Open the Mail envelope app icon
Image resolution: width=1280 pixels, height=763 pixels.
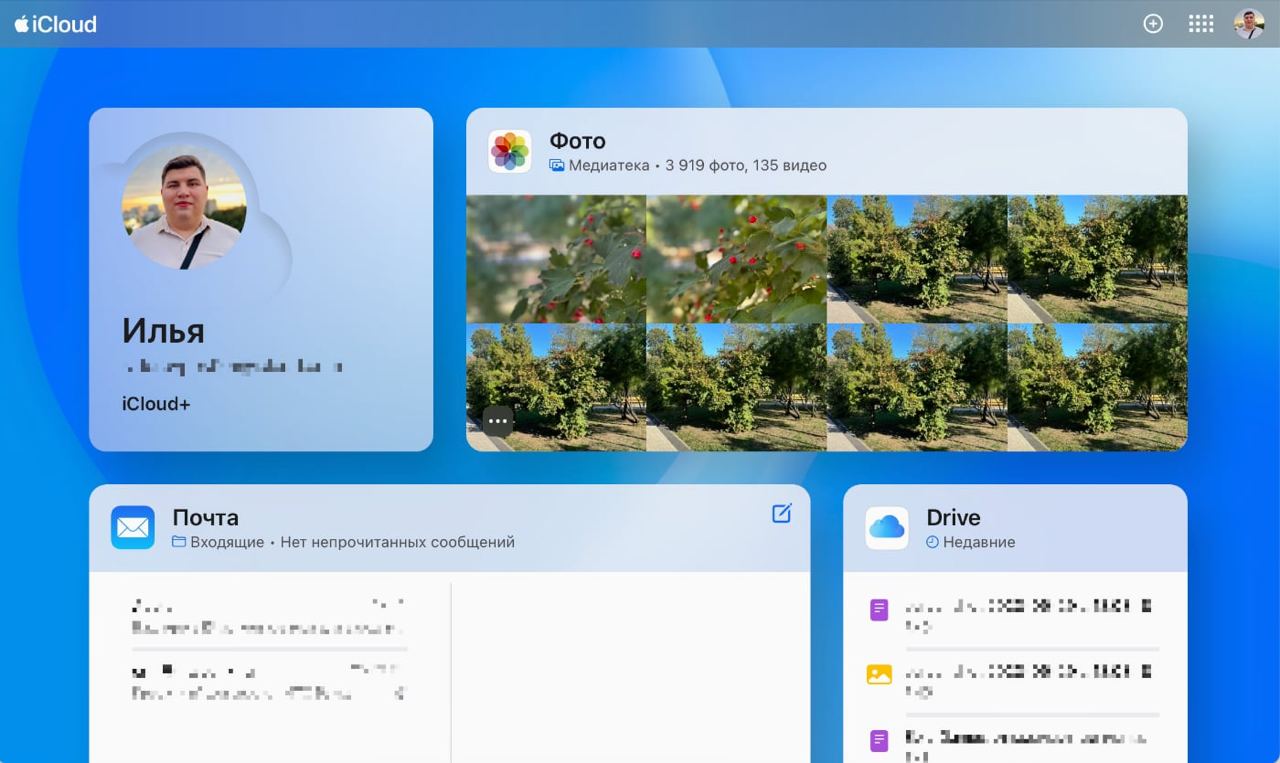pos(133,528)
